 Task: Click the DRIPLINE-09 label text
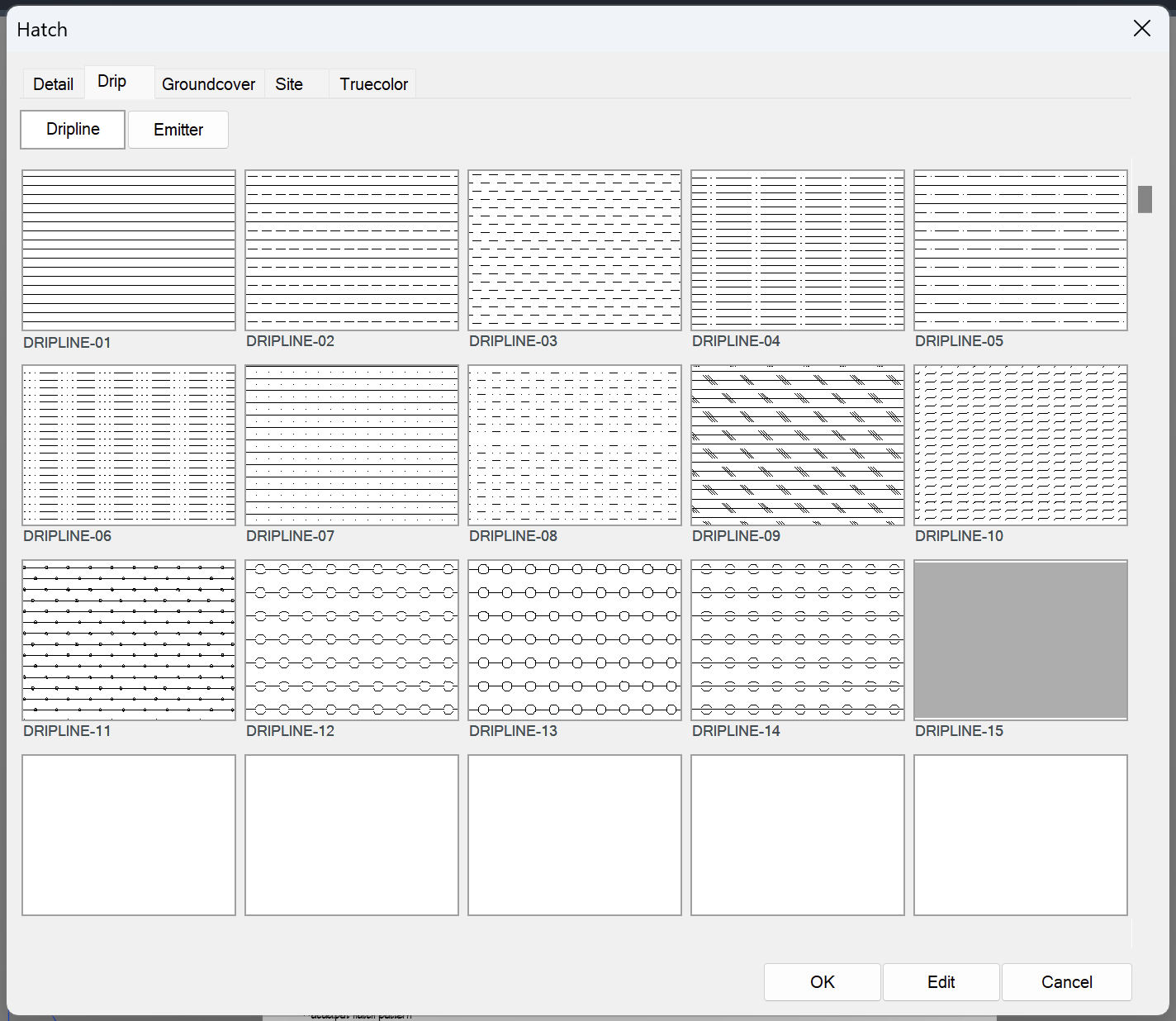point(736,536)
